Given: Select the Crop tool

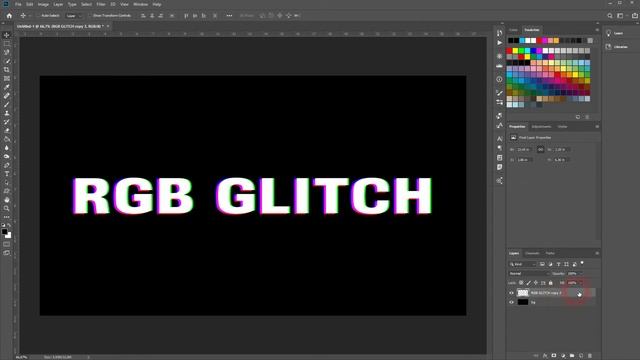Looking at the screenshot, I should click(7, 70).
